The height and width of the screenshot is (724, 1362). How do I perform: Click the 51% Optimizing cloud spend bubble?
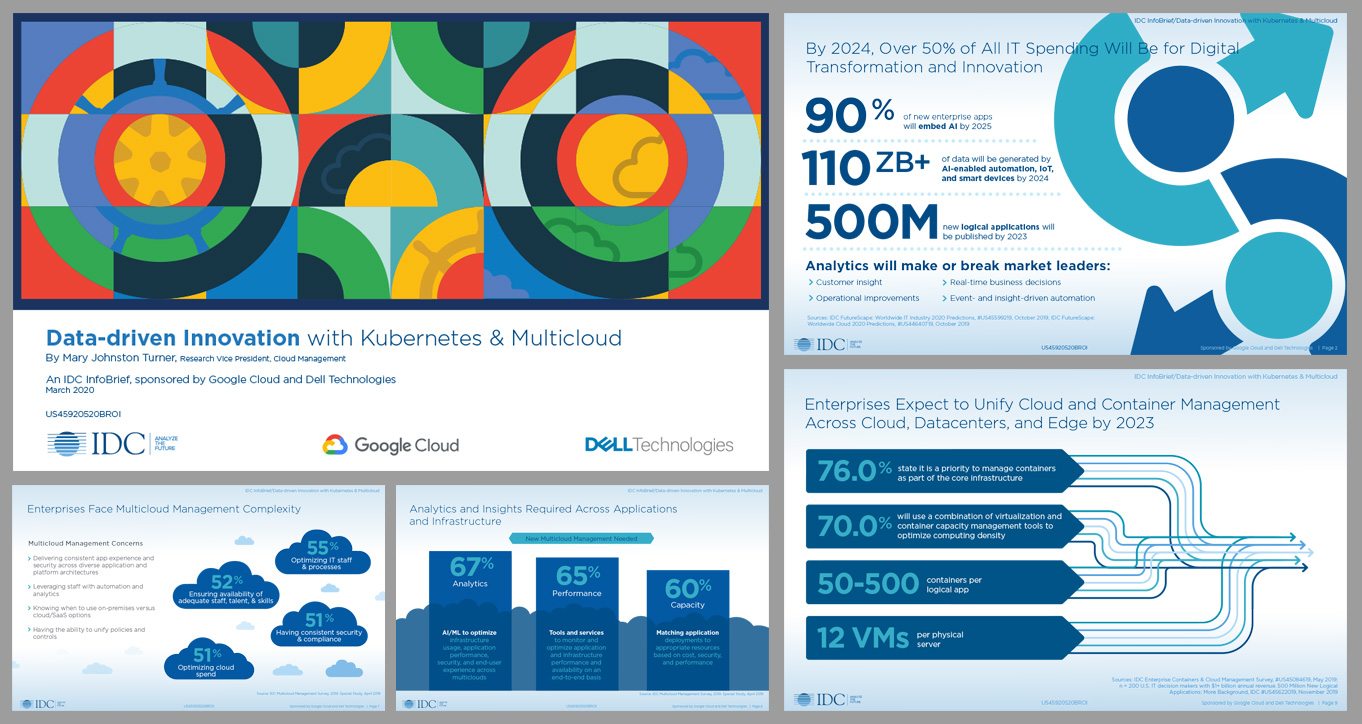pos(204,664)
